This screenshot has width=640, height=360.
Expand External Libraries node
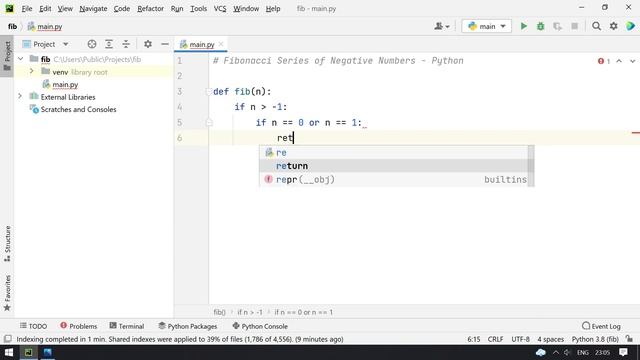coord(20,97)
